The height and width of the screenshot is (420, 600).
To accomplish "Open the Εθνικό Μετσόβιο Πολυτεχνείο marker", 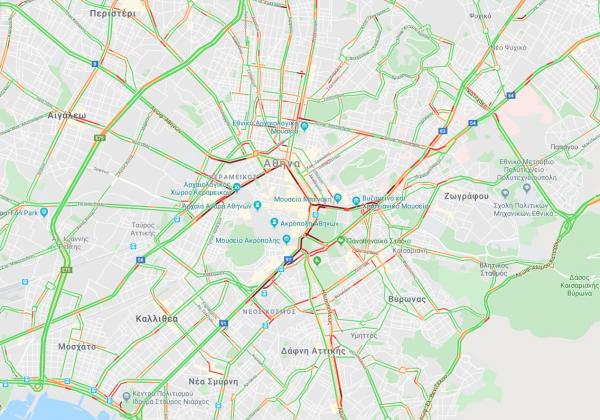I will 527,188.
